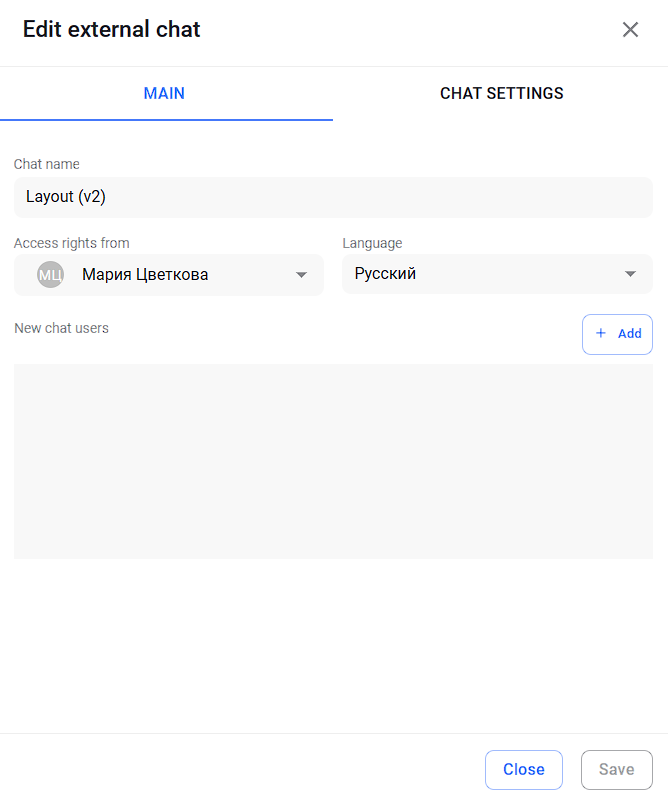Expand the Language dropdown arrow

coord(630,274)
